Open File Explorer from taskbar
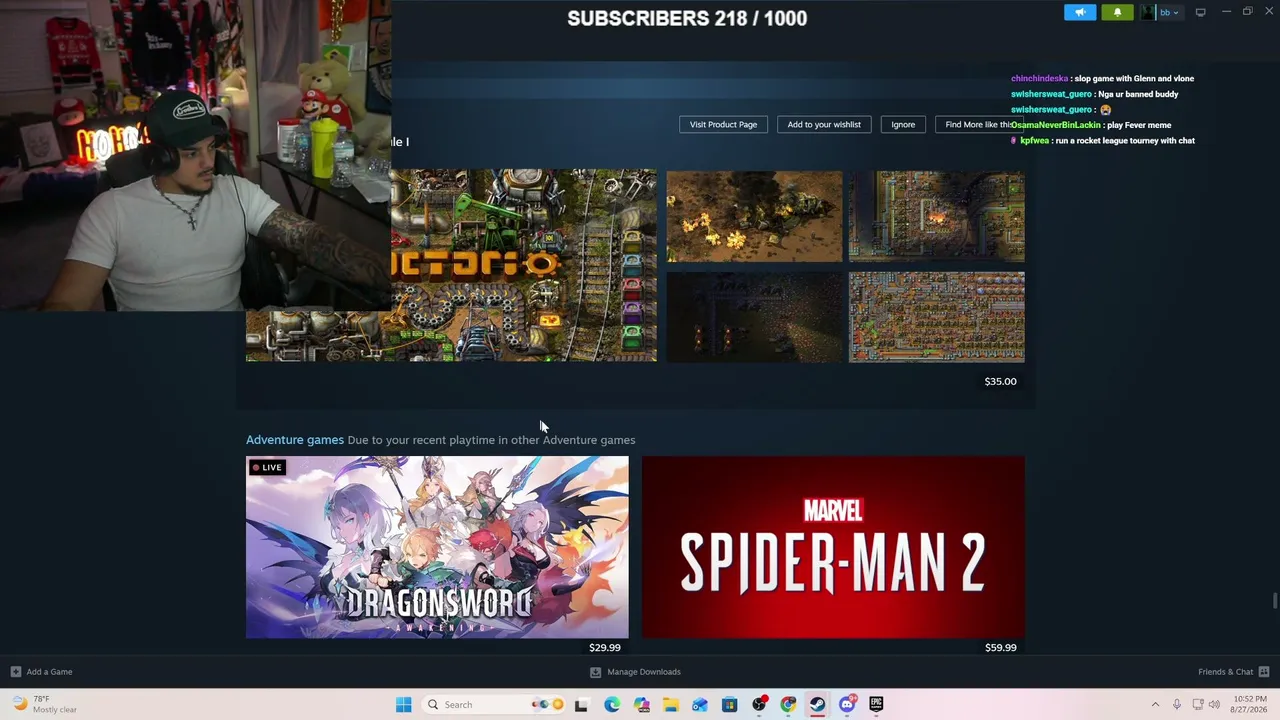The height and width of the screenshot is (720, 1280). point(670,705)
